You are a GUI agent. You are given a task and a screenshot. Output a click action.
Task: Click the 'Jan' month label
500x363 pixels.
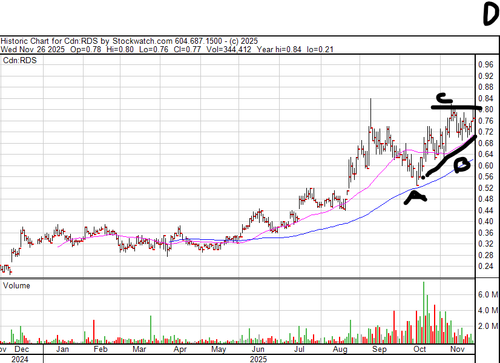click(62, 349)
